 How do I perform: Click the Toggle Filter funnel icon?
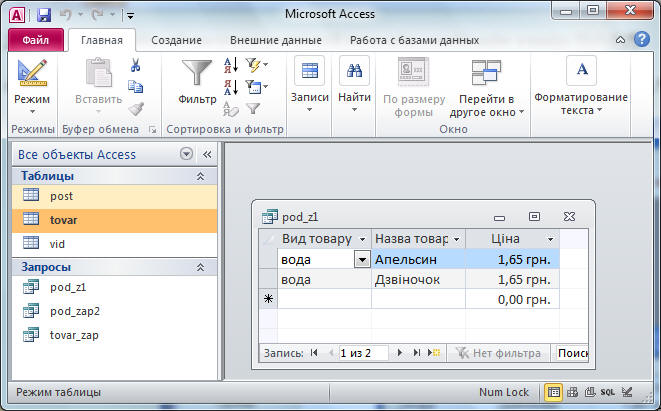pos(253,109)
